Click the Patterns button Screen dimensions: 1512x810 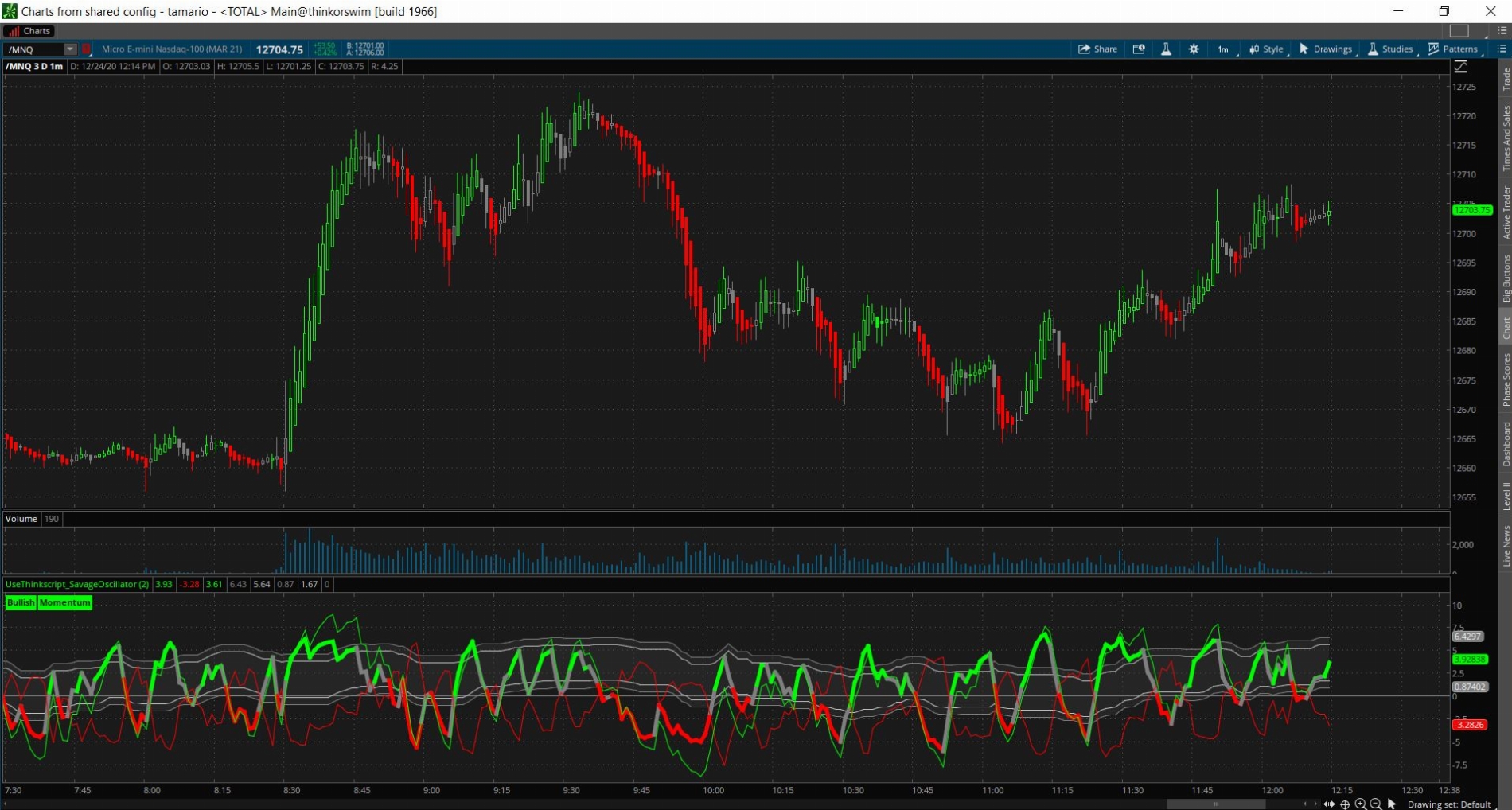[x=1453, y=49]
